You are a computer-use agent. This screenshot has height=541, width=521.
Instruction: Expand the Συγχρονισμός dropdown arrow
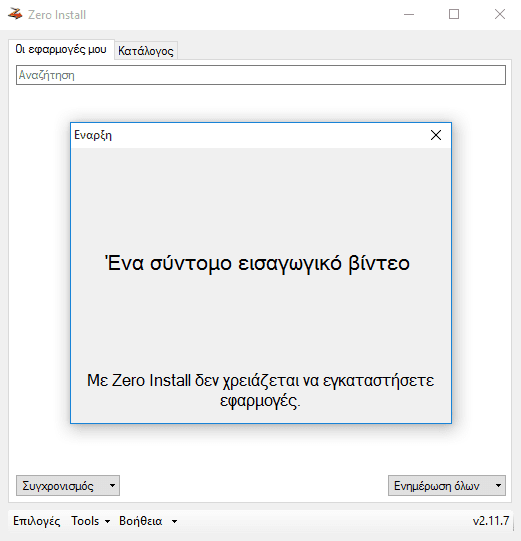(x=112, y=485)
